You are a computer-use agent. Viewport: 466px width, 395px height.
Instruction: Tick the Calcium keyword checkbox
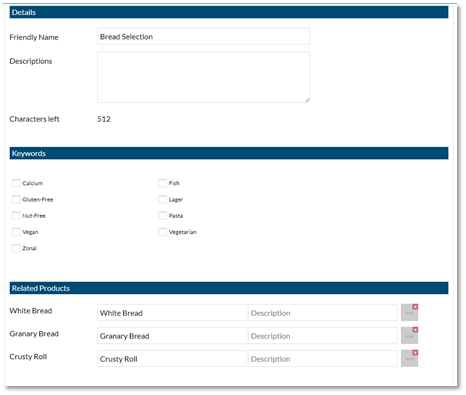click(x=16, y=183)
